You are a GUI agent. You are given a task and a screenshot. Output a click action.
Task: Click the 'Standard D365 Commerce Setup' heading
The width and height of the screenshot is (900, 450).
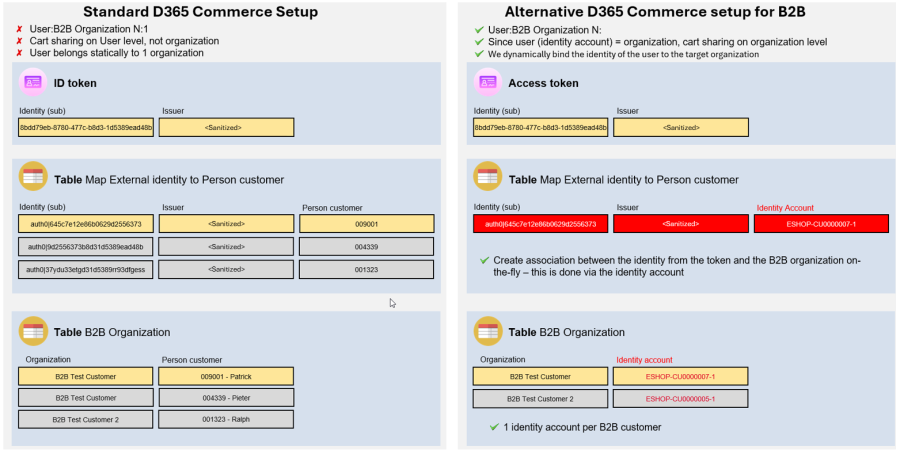[200, 11]
